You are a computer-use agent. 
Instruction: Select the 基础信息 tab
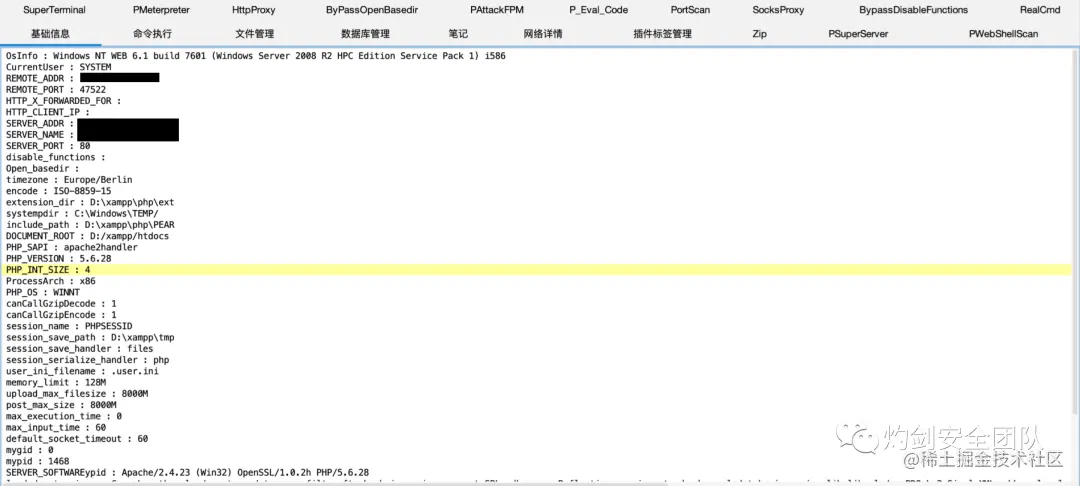[x=50, y=34]
